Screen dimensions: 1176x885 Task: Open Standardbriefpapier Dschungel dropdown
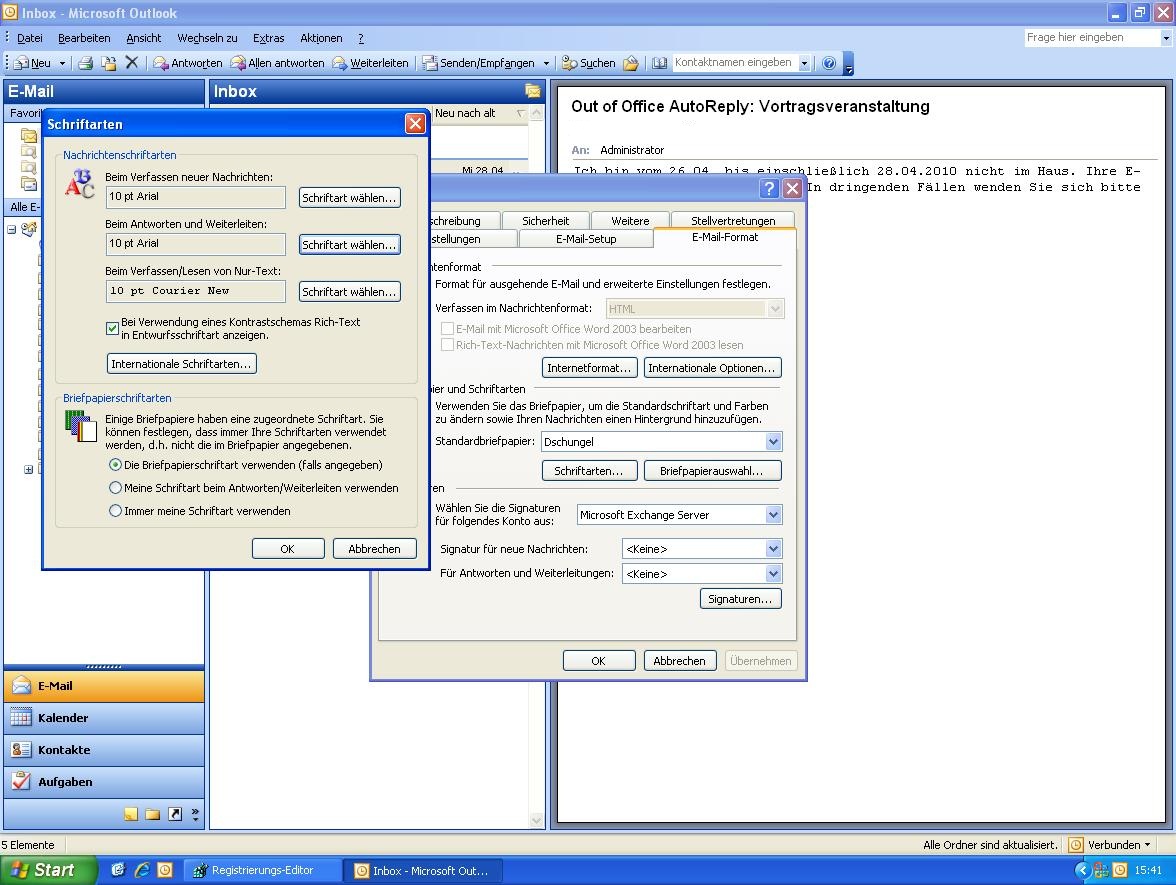(773, 442)
